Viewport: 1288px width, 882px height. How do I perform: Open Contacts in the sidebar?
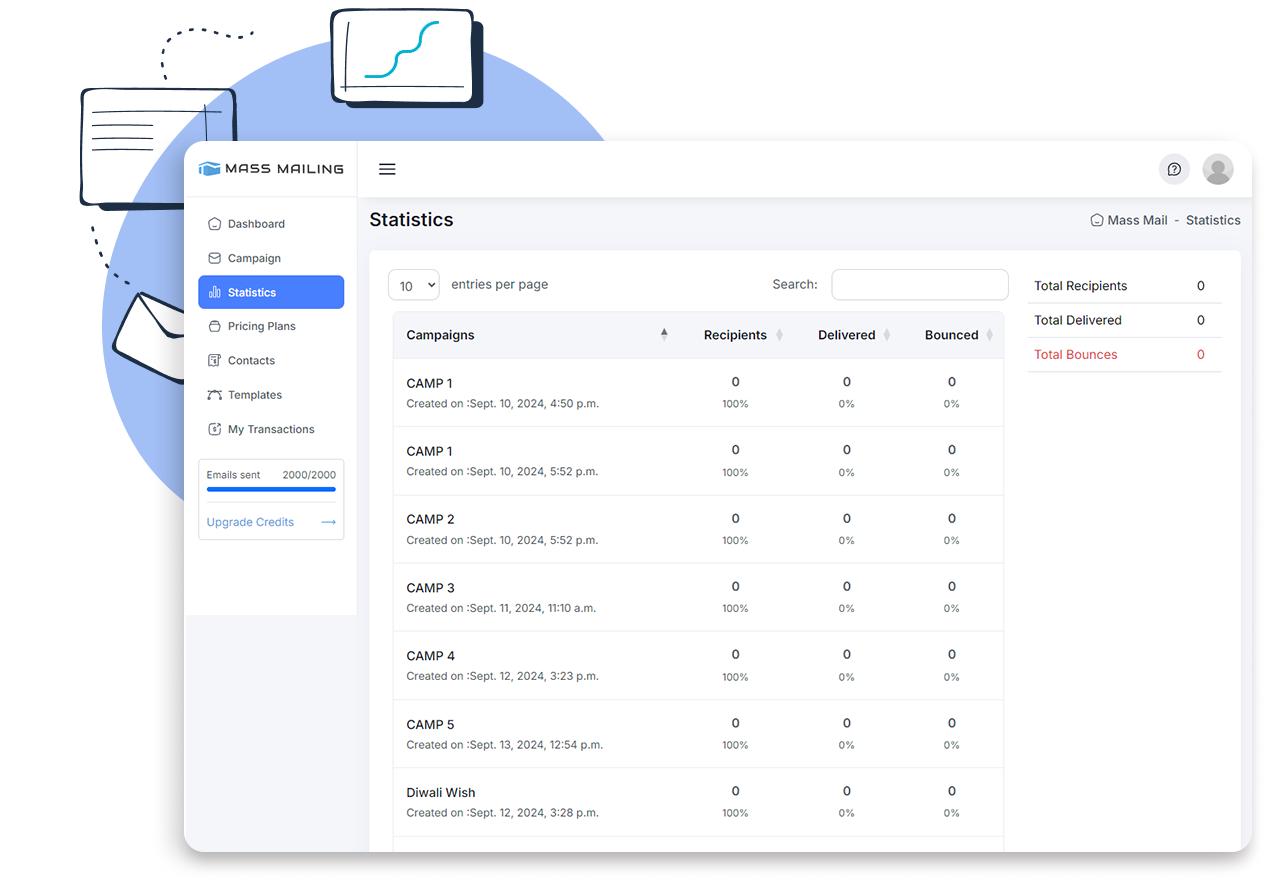coord(251,361)
